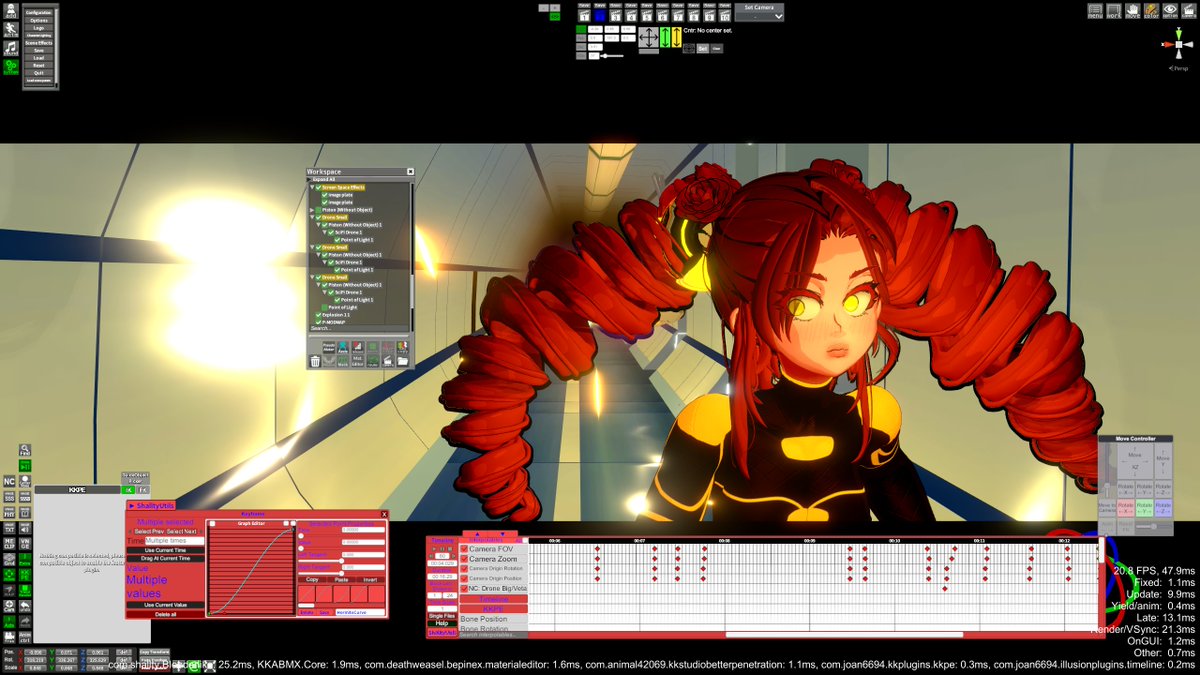
Task: Toggle Camera Zoom checkbox in Timeline
Action: [x=464, y=559]
